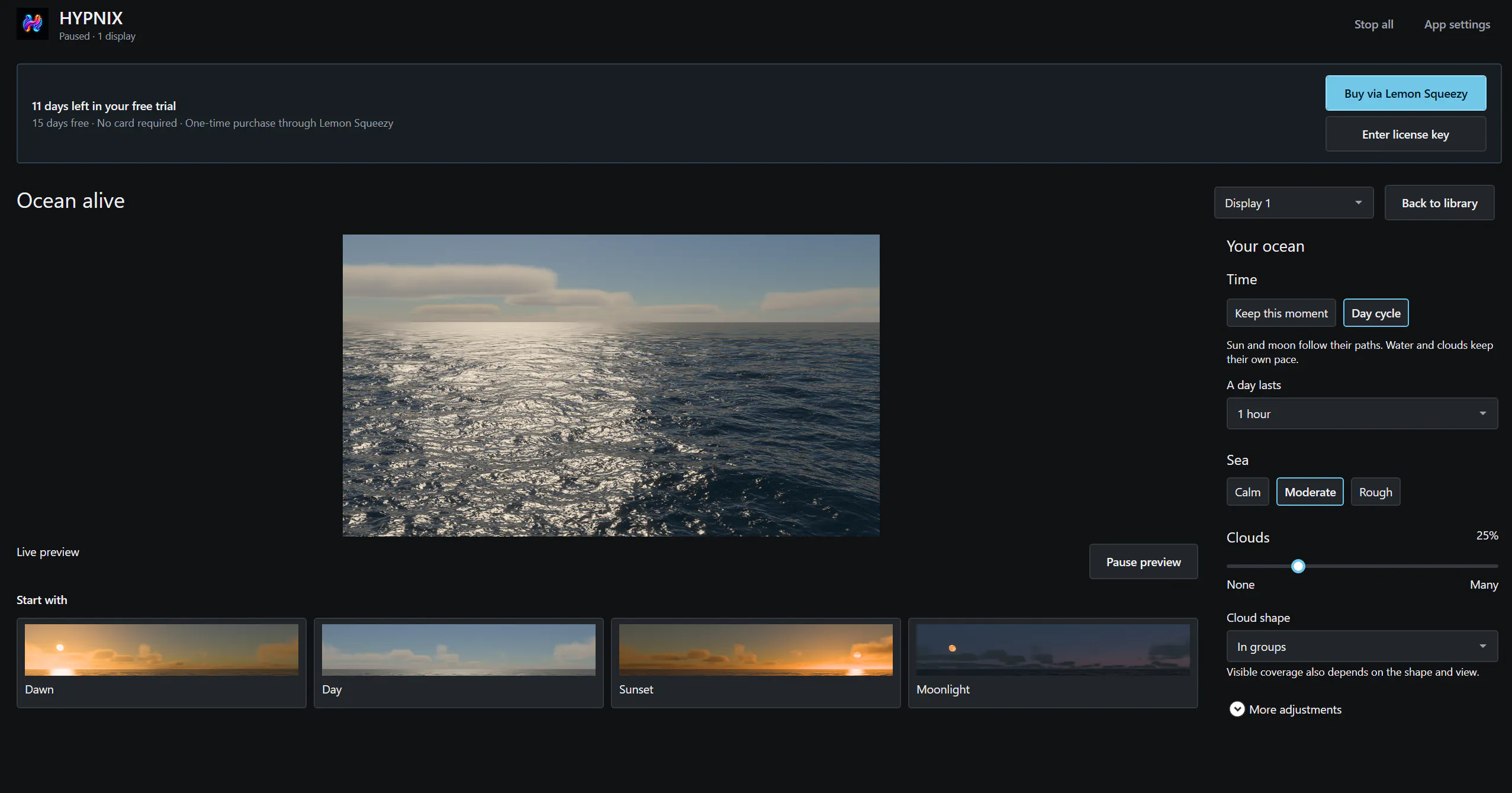The image size is (1512, 793).
Task: Click the 'Many' slider label
Action: click(1484, 585)
